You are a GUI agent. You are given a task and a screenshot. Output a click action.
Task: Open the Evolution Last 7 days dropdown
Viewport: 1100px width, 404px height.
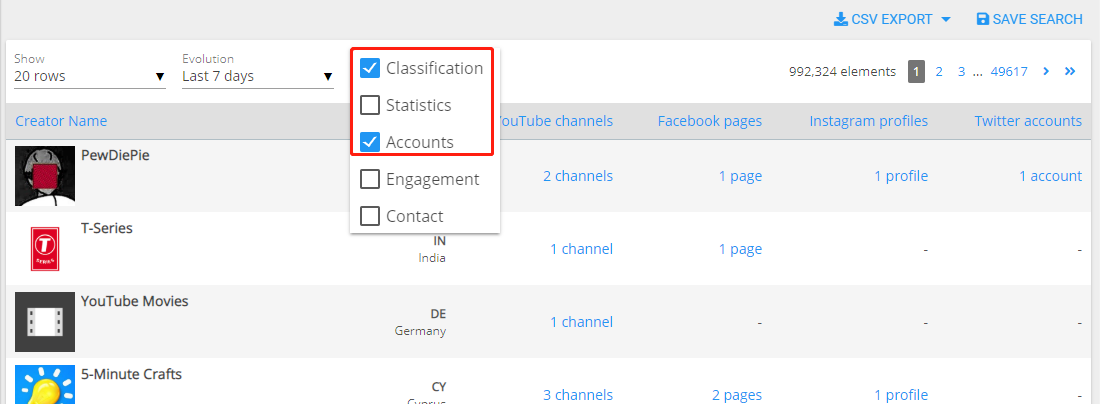click(258, 76)
